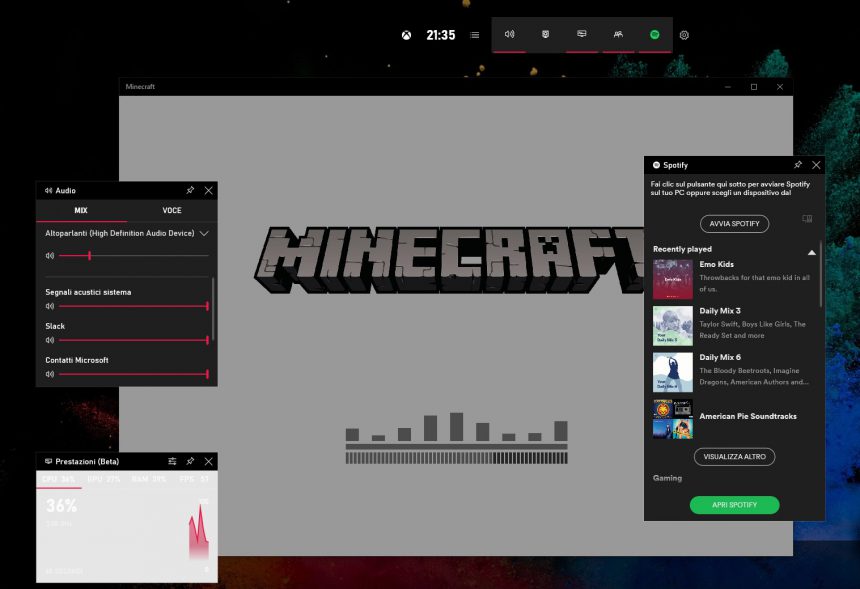Adjust the Altoparlanti master volume slider
The width and height of the screenshot is (860, 589).
[134, 256]
